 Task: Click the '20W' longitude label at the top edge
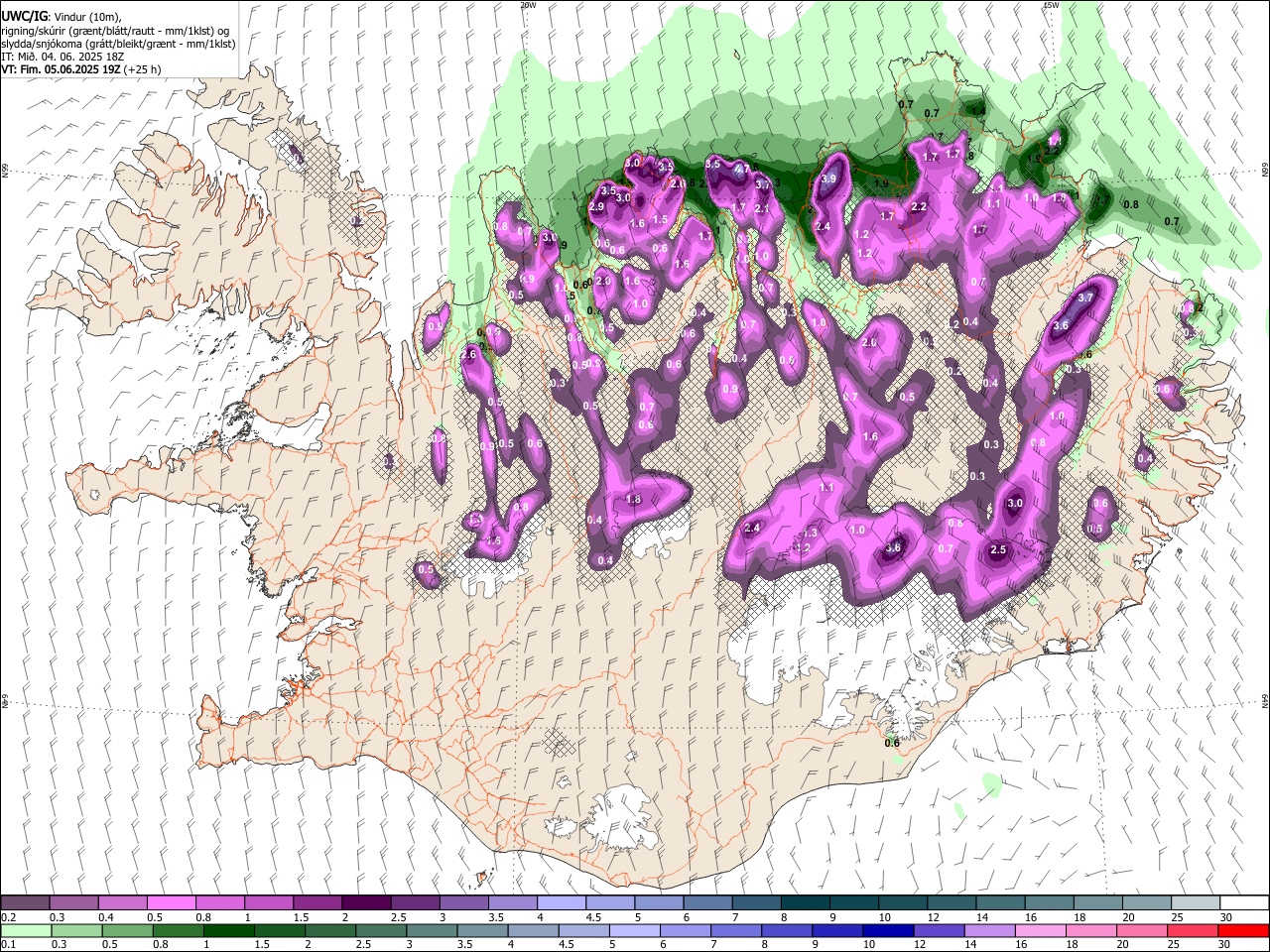pyautogui.click(x=528, y=5)
